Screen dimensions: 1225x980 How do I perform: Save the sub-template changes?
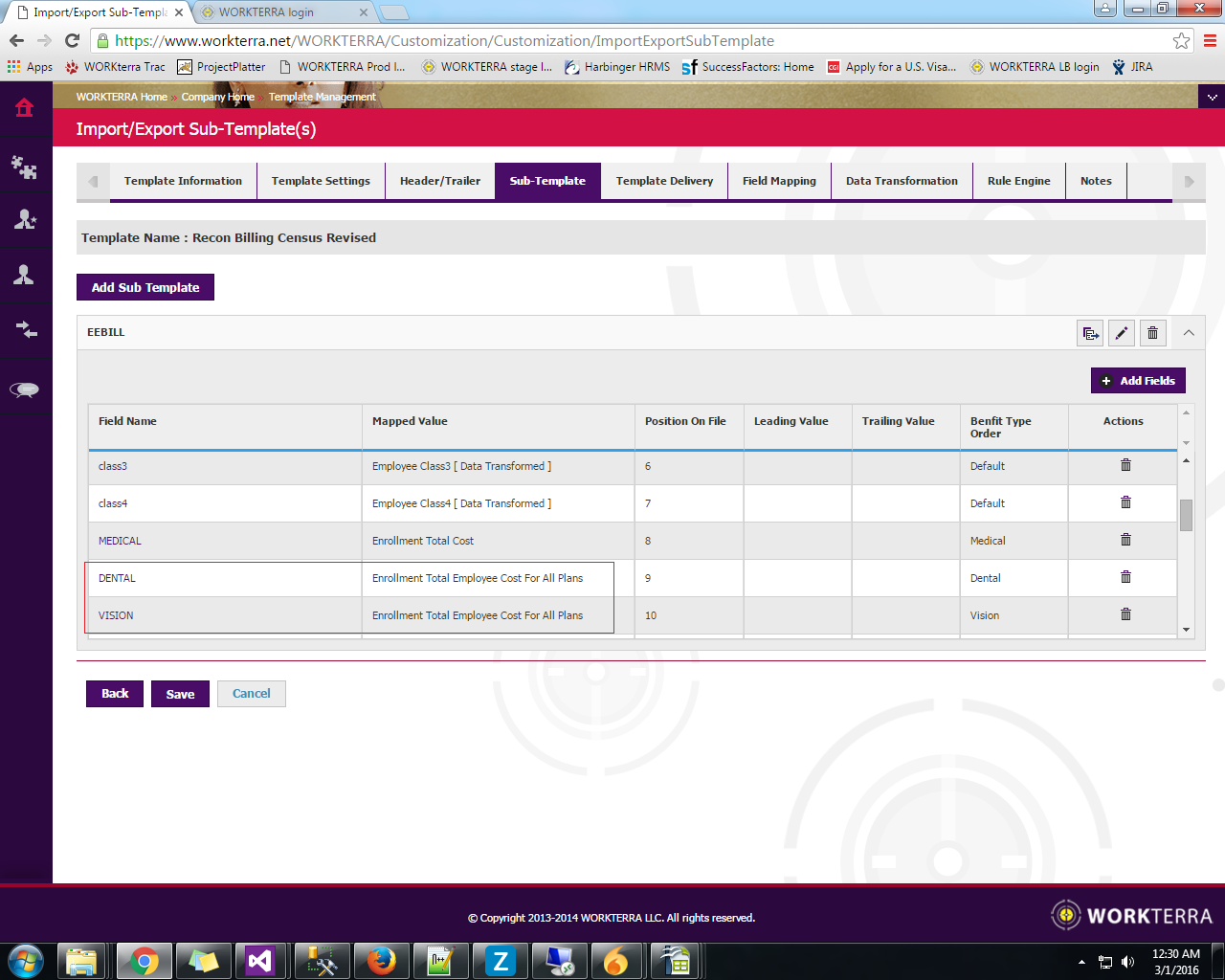[180, 693]
